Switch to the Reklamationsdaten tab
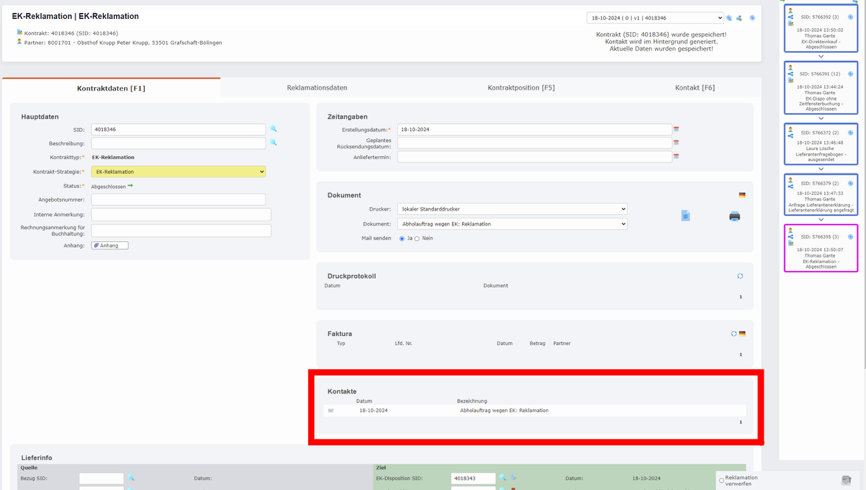This screenshot has height=490, width=866. click(x=317, y=88)
